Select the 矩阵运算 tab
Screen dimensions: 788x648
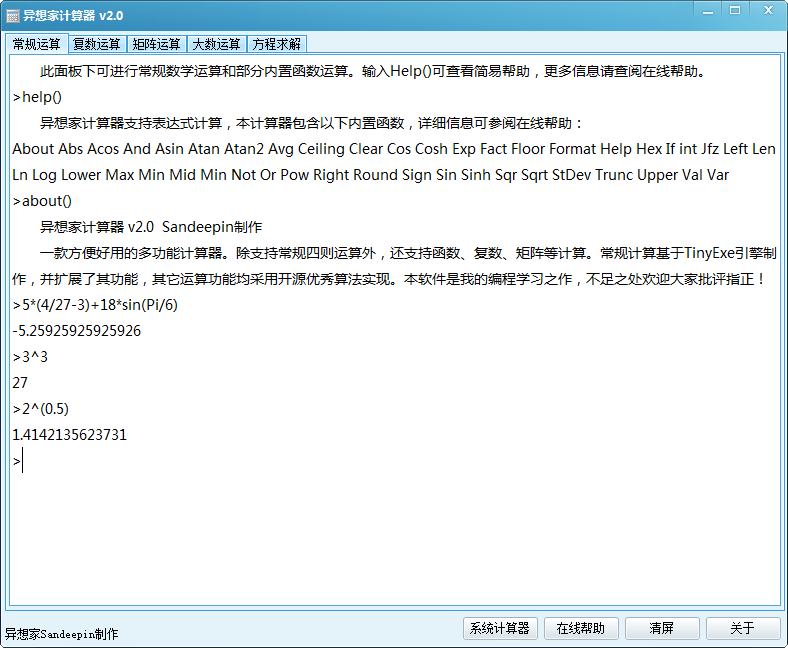pos(156,44)
